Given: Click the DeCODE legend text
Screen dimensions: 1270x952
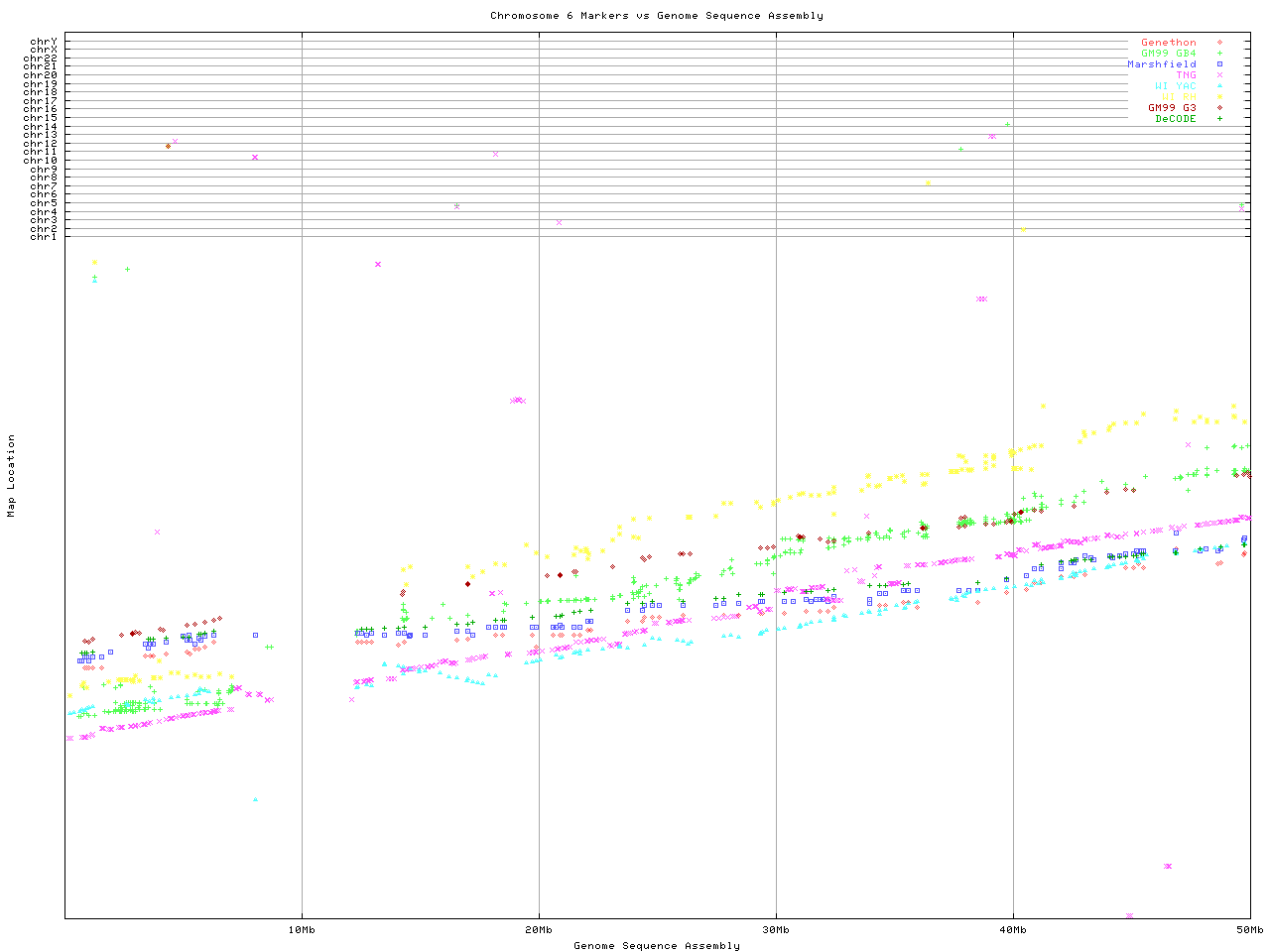Looking at the screenshot, I should click(1175, 119).
